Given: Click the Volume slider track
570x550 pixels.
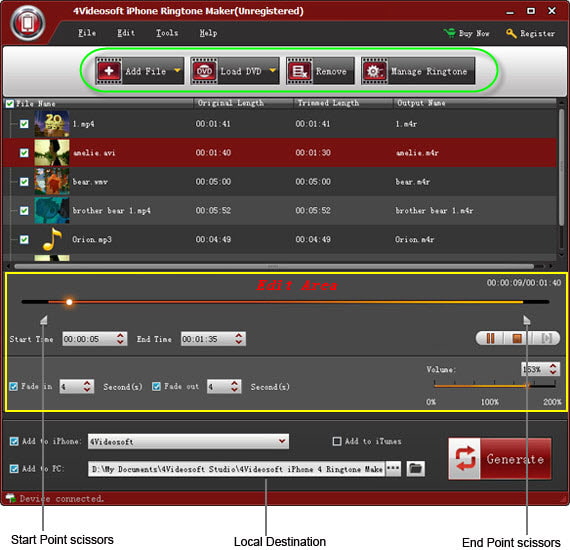Looking at the screenshot, I should point(494,386).
